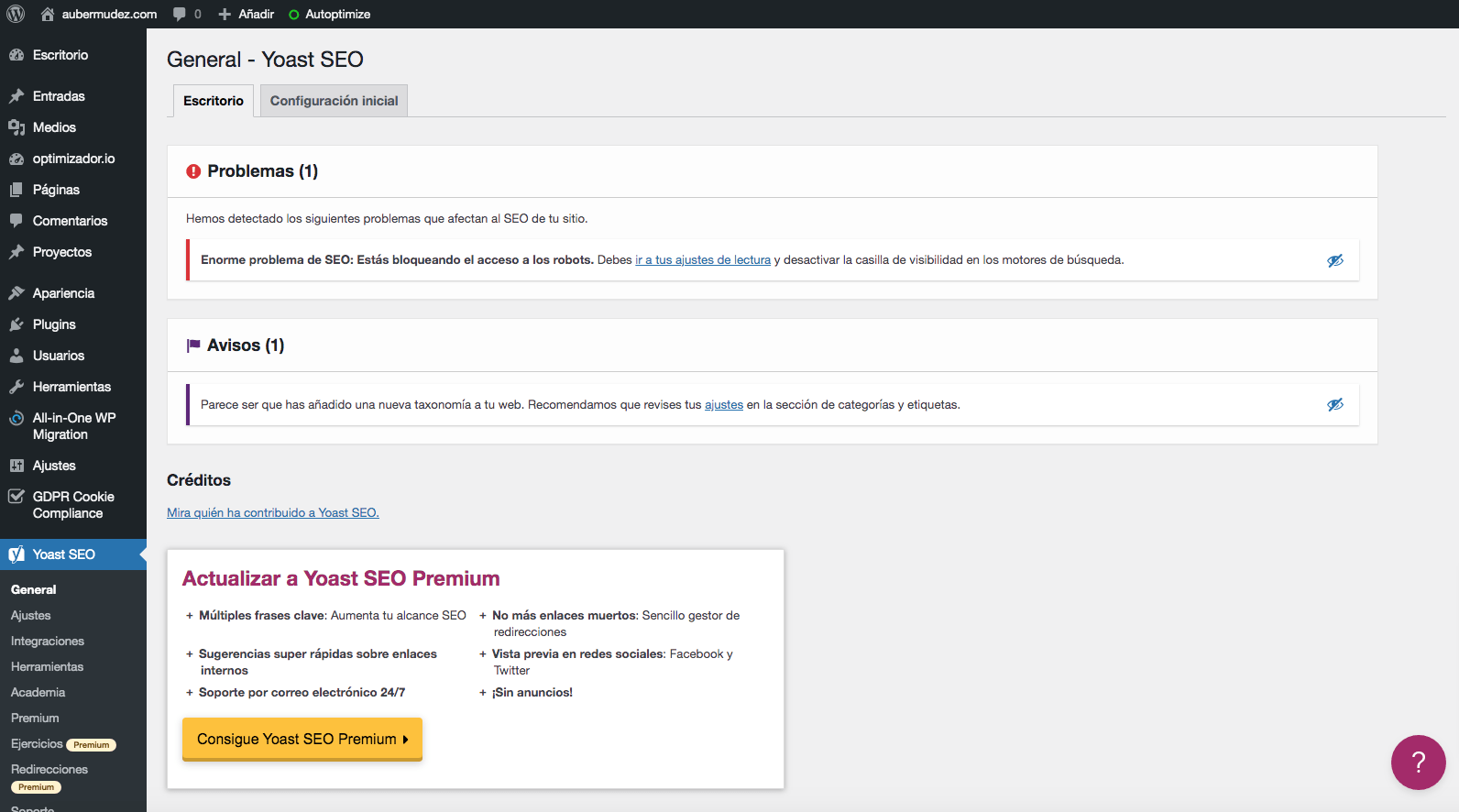Open Integraciones submenu item
The width and height of the screenshot is (1459, 812).
[x=48, y=642]
